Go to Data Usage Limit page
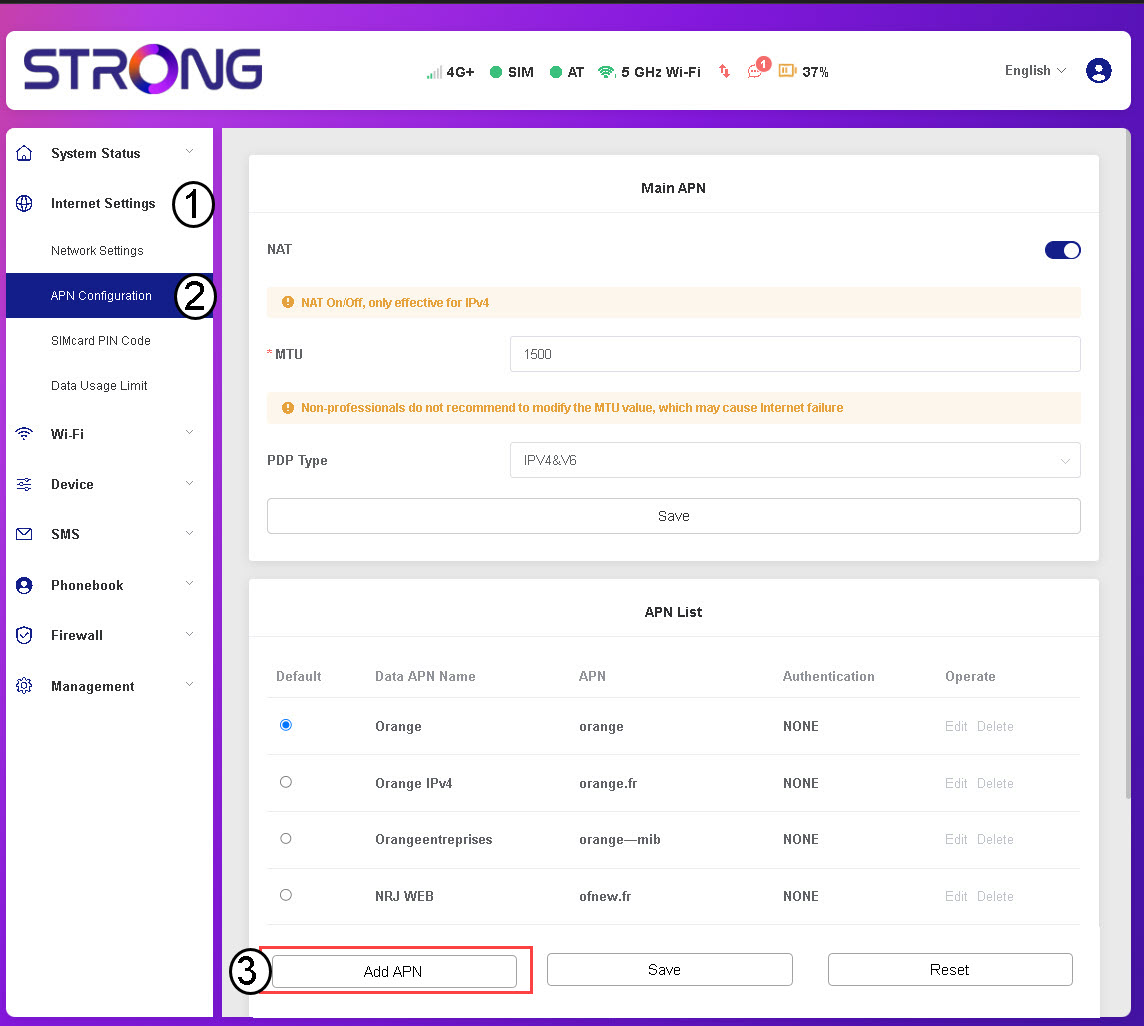 (99, 386)
